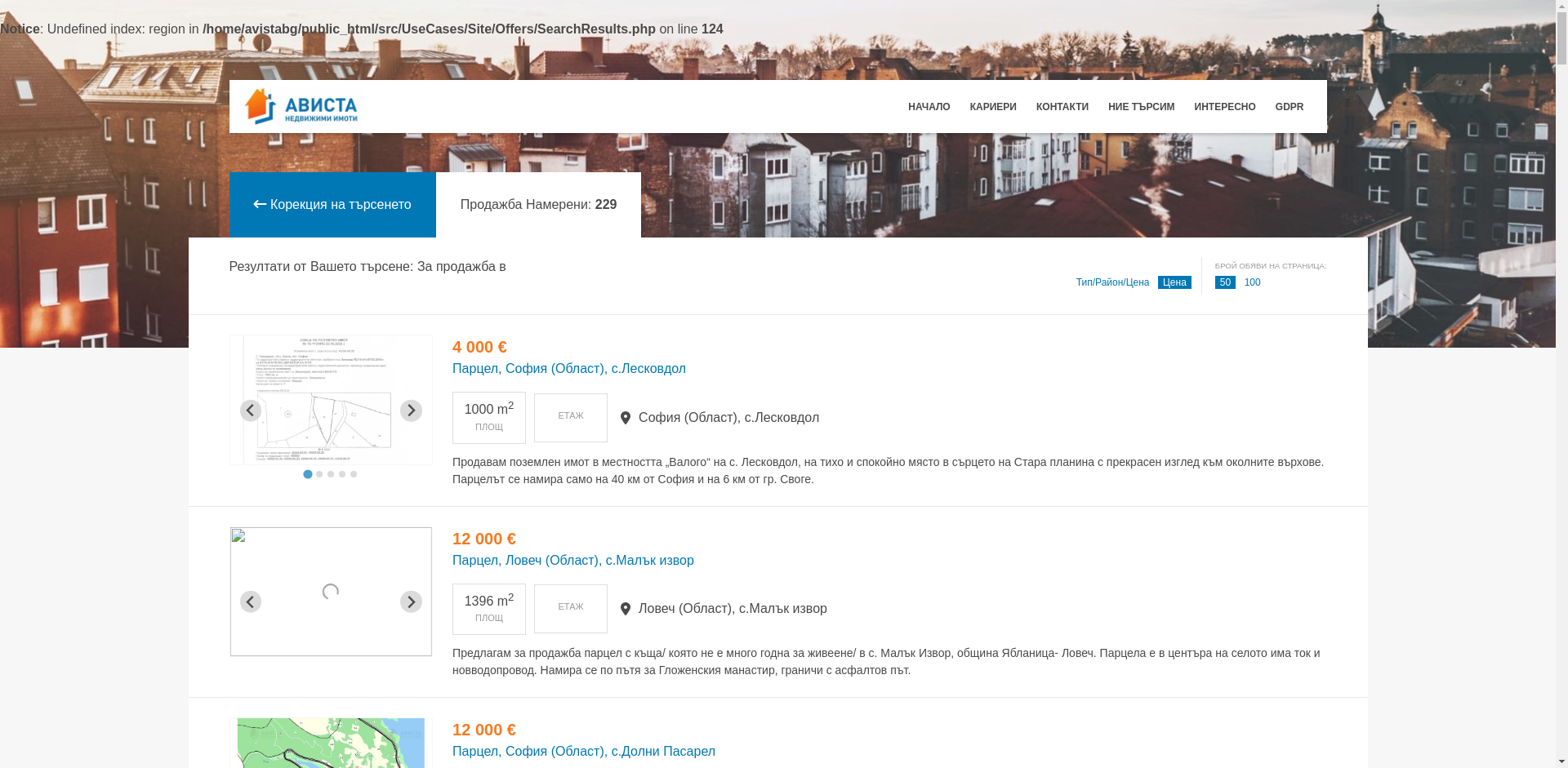1568x768 pixels.
Task: Open the КАРИЕРИ menu item
Action: [993, 107]
